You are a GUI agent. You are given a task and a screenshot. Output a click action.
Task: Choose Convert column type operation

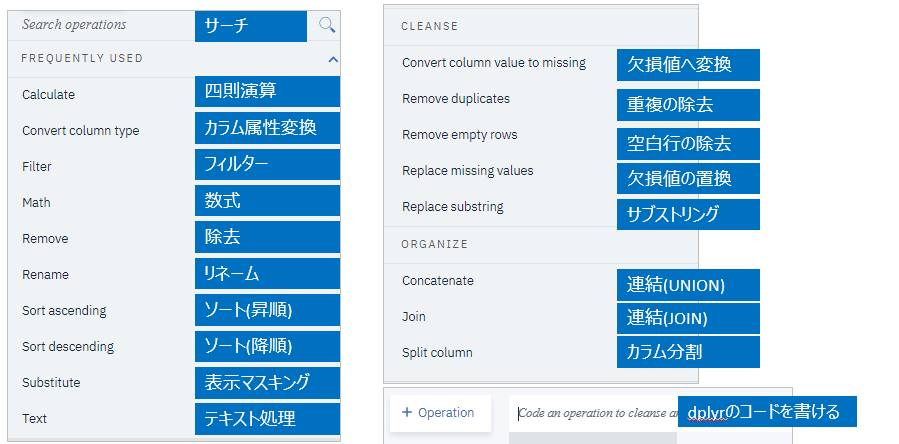80,131
